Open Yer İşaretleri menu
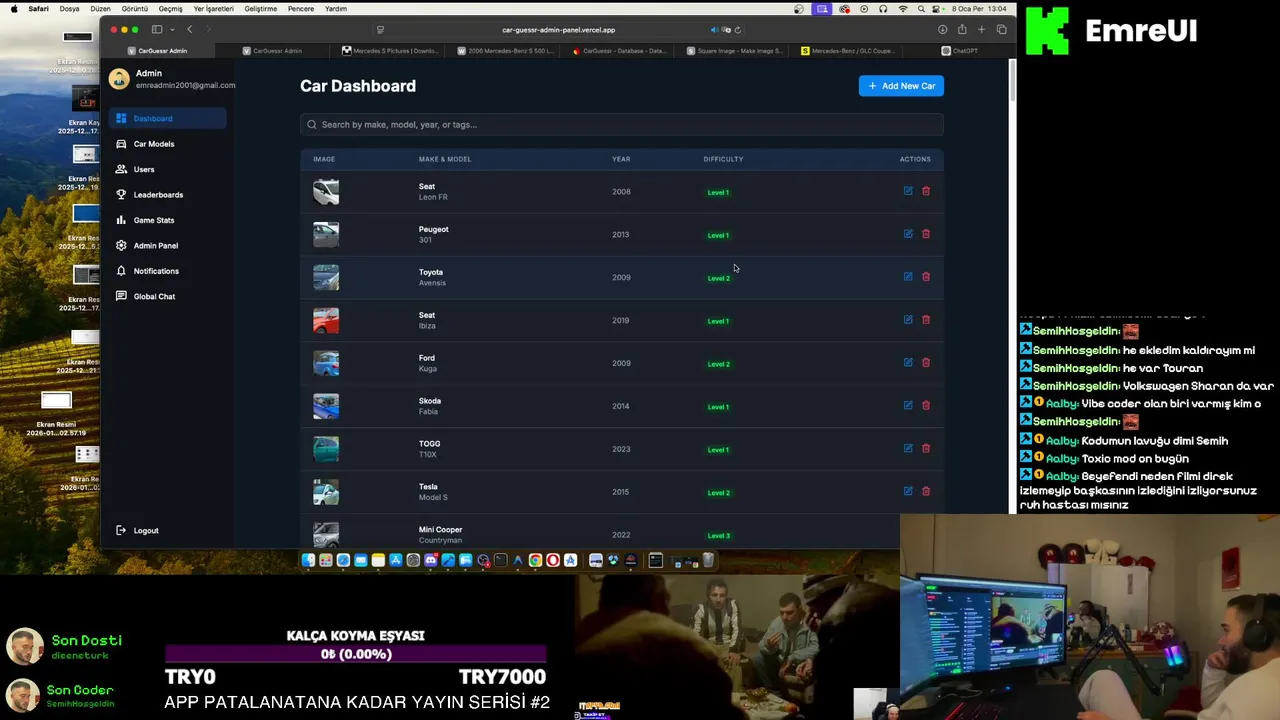 (213, 9)
